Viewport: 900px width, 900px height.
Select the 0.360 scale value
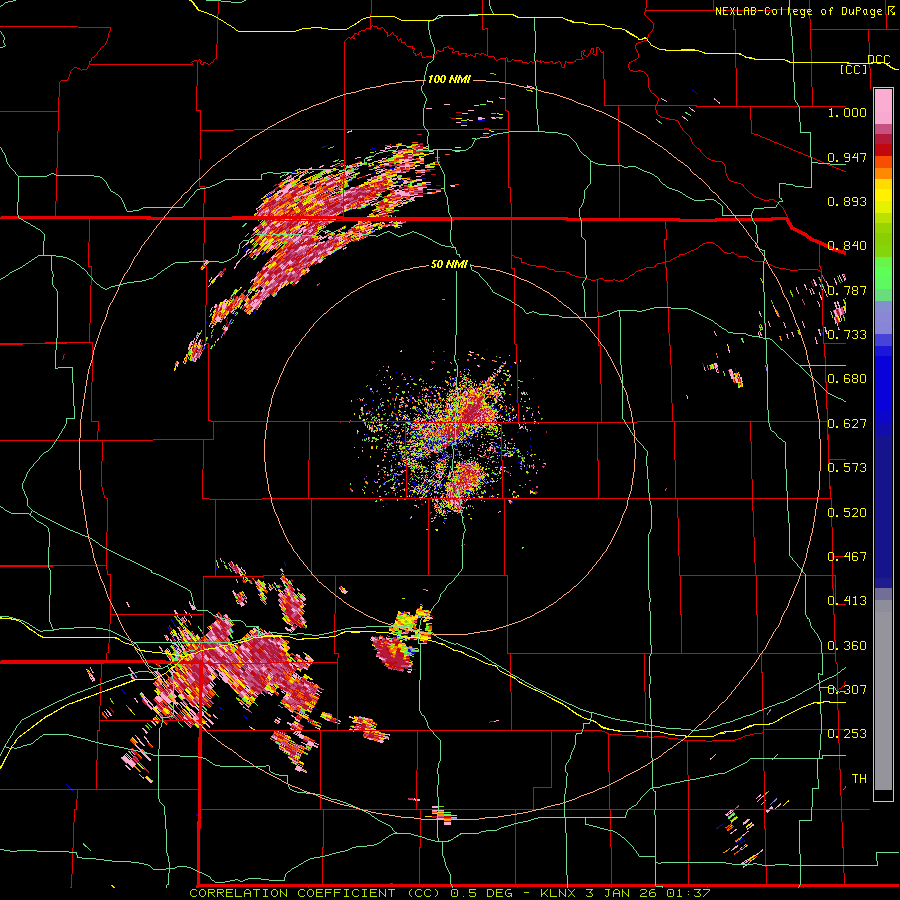pos(847,646)
